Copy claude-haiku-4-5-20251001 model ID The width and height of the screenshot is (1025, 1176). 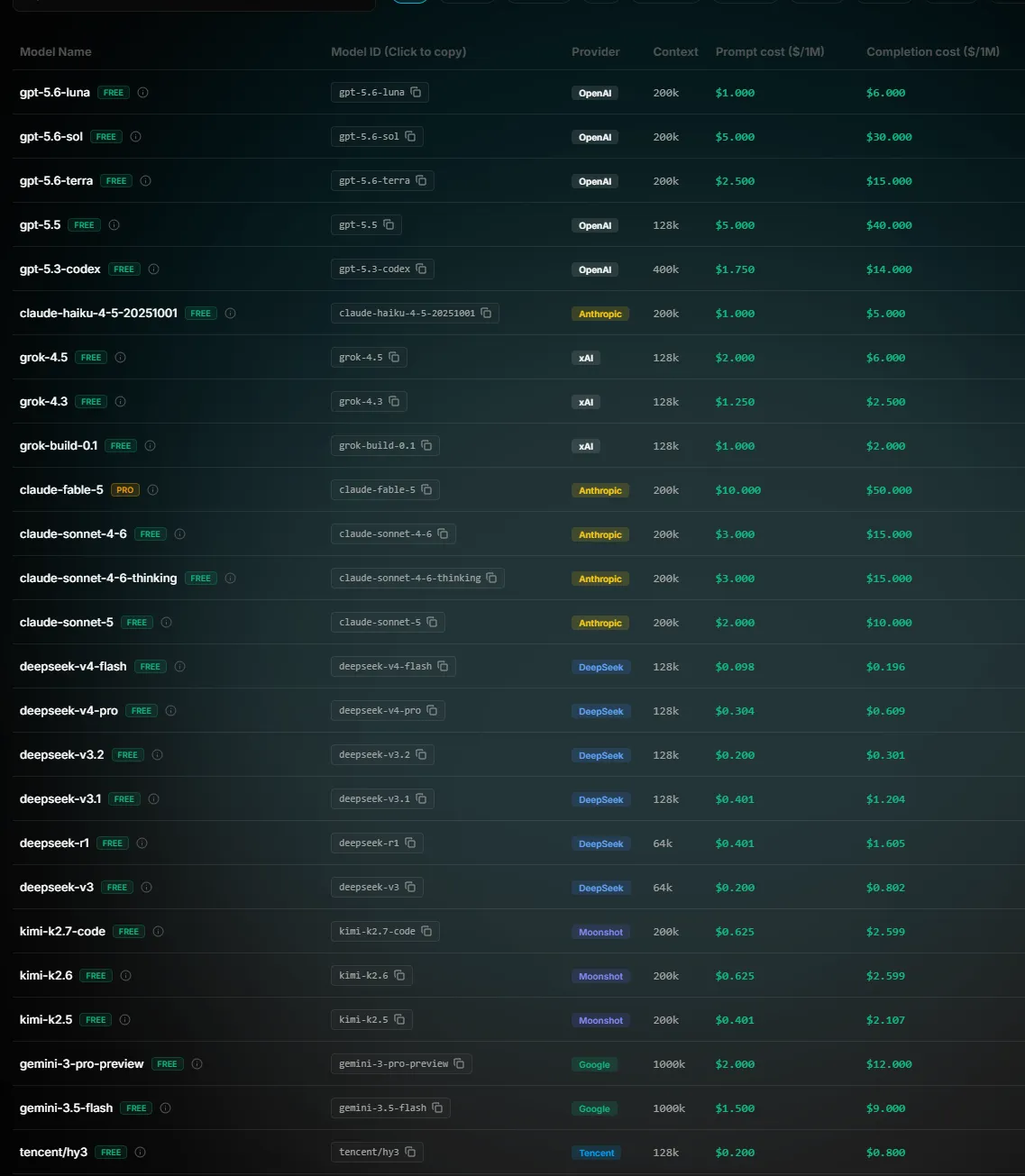point(415,314)
